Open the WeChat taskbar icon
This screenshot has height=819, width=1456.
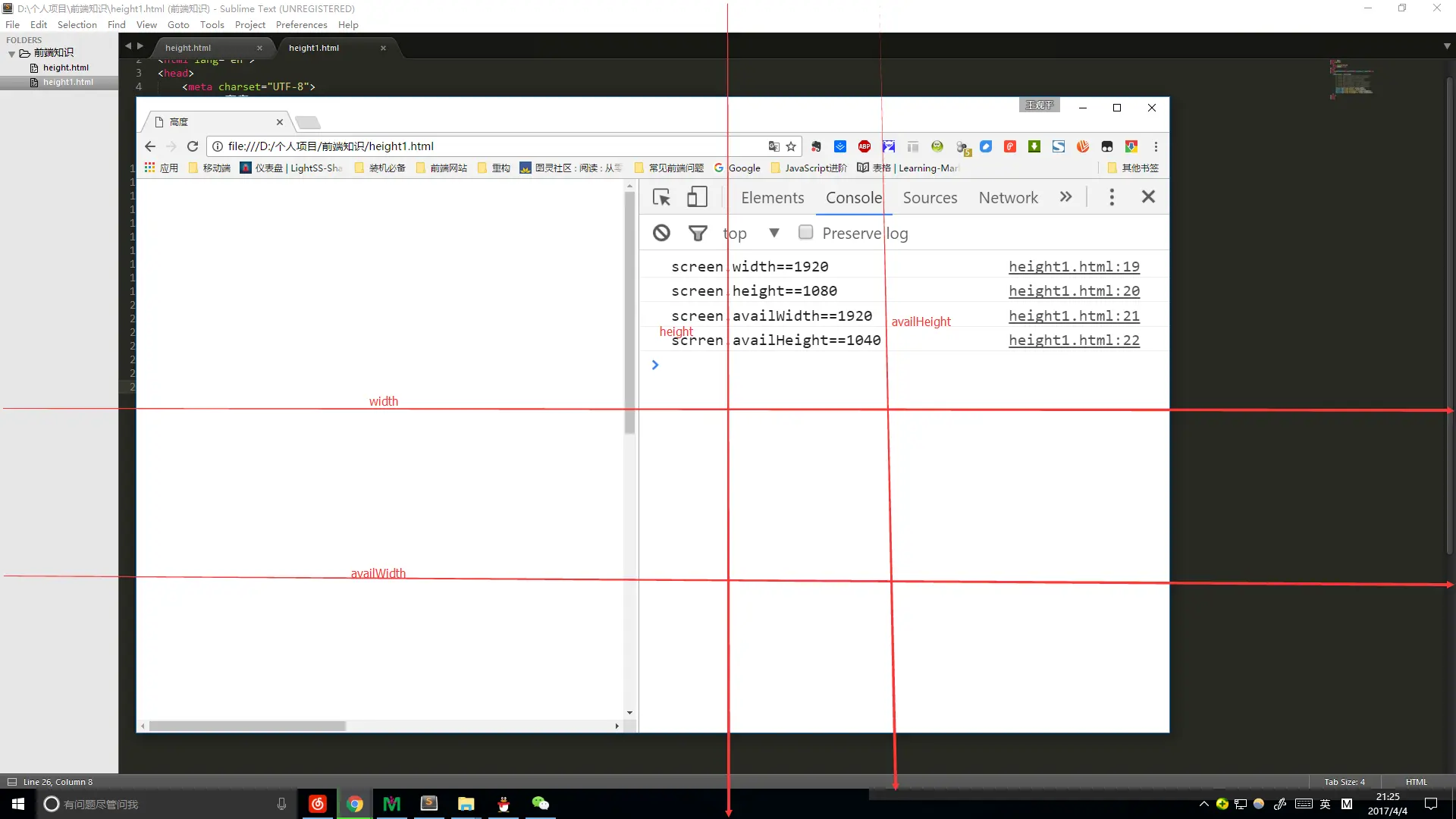click(540, 804)
